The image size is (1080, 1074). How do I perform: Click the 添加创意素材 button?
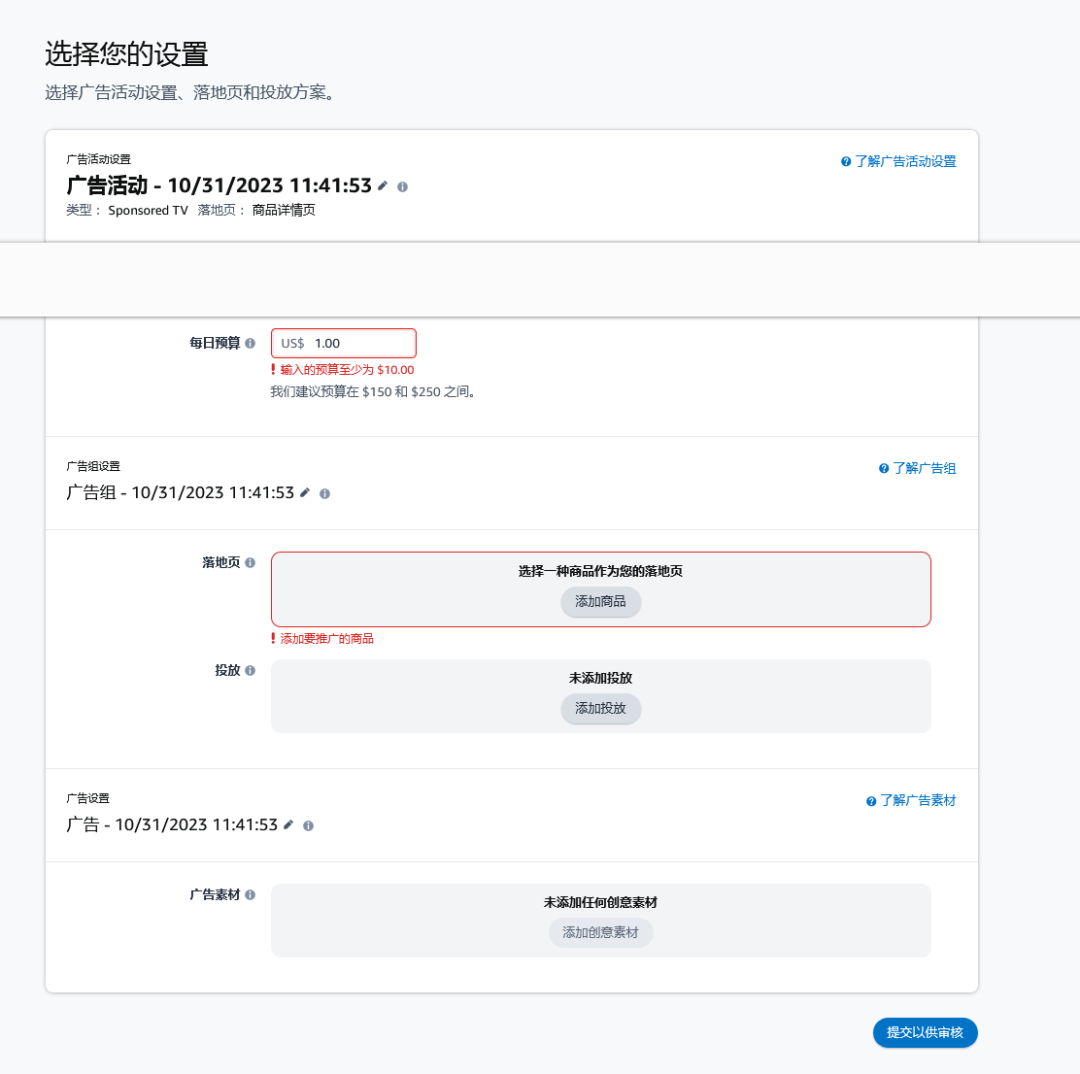pyautogui.click(x=600, y=933)
